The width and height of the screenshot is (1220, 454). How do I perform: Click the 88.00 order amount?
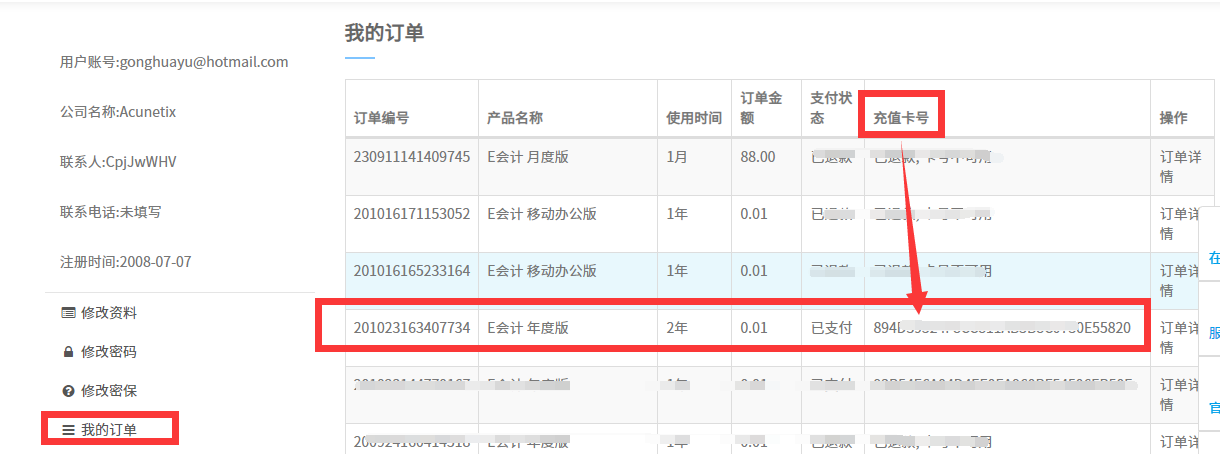pyautogui.click(x=757, y=156)
